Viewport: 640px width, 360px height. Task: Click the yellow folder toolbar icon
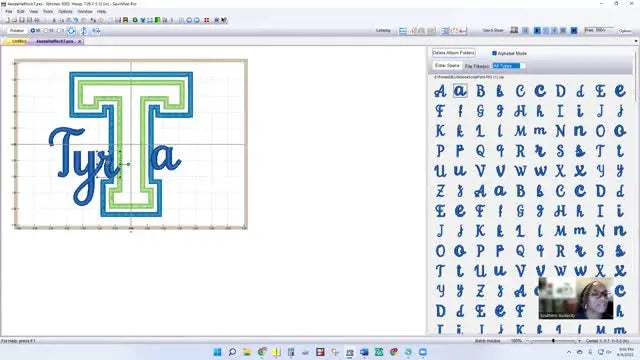click(14, 20)
